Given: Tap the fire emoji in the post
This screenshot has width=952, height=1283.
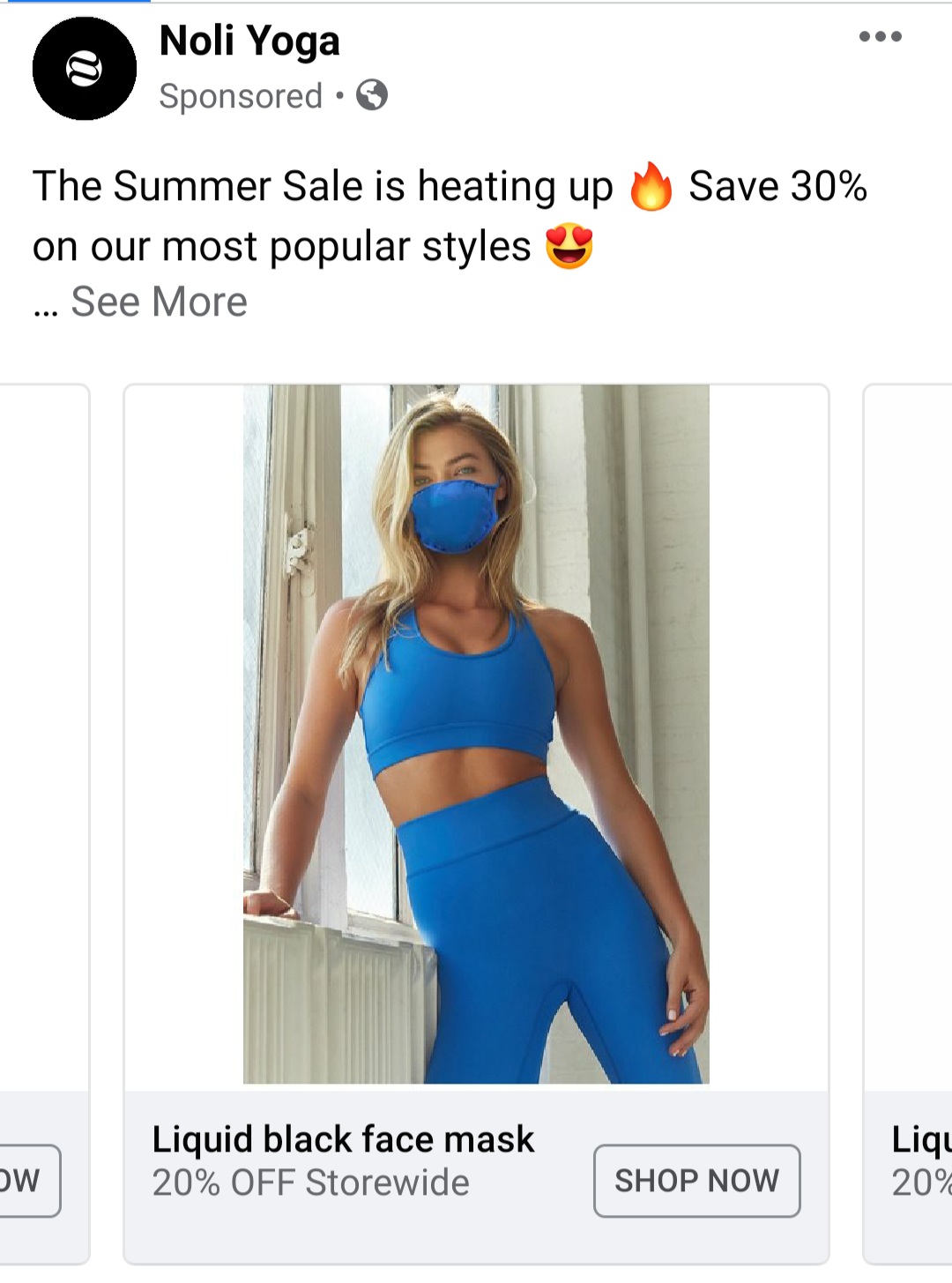Looking at the screenshot, I should tap(651, 186).
